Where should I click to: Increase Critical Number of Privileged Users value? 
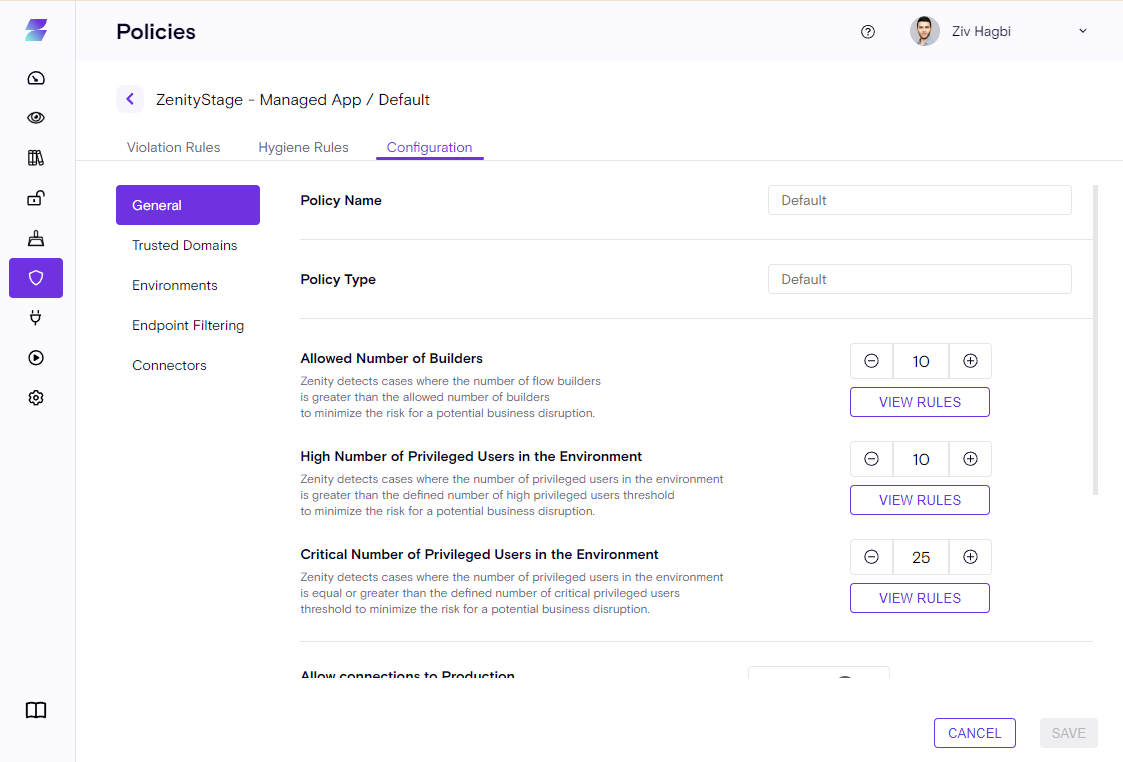[x=970, y=557]
